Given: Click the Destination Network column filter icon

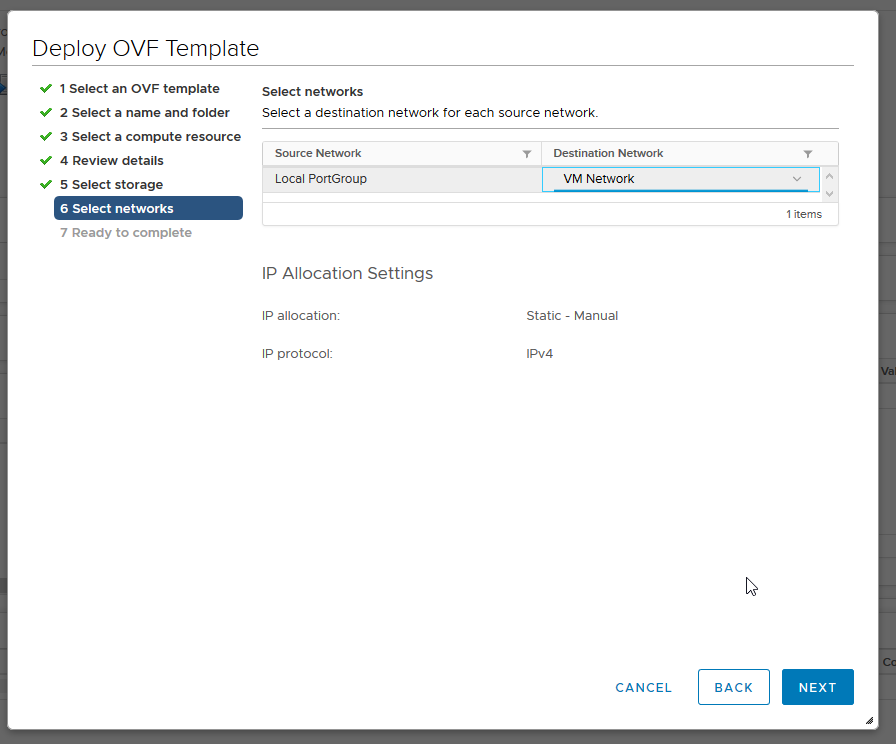Looking at the screenshot, I should coord(808,154).
